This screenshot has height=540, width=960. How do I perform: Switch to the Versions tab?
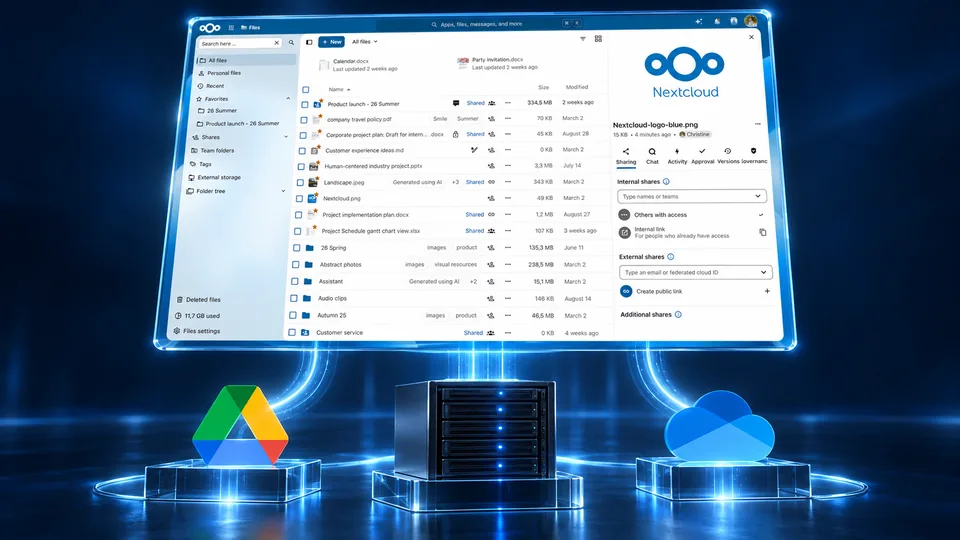pos(728,156)
